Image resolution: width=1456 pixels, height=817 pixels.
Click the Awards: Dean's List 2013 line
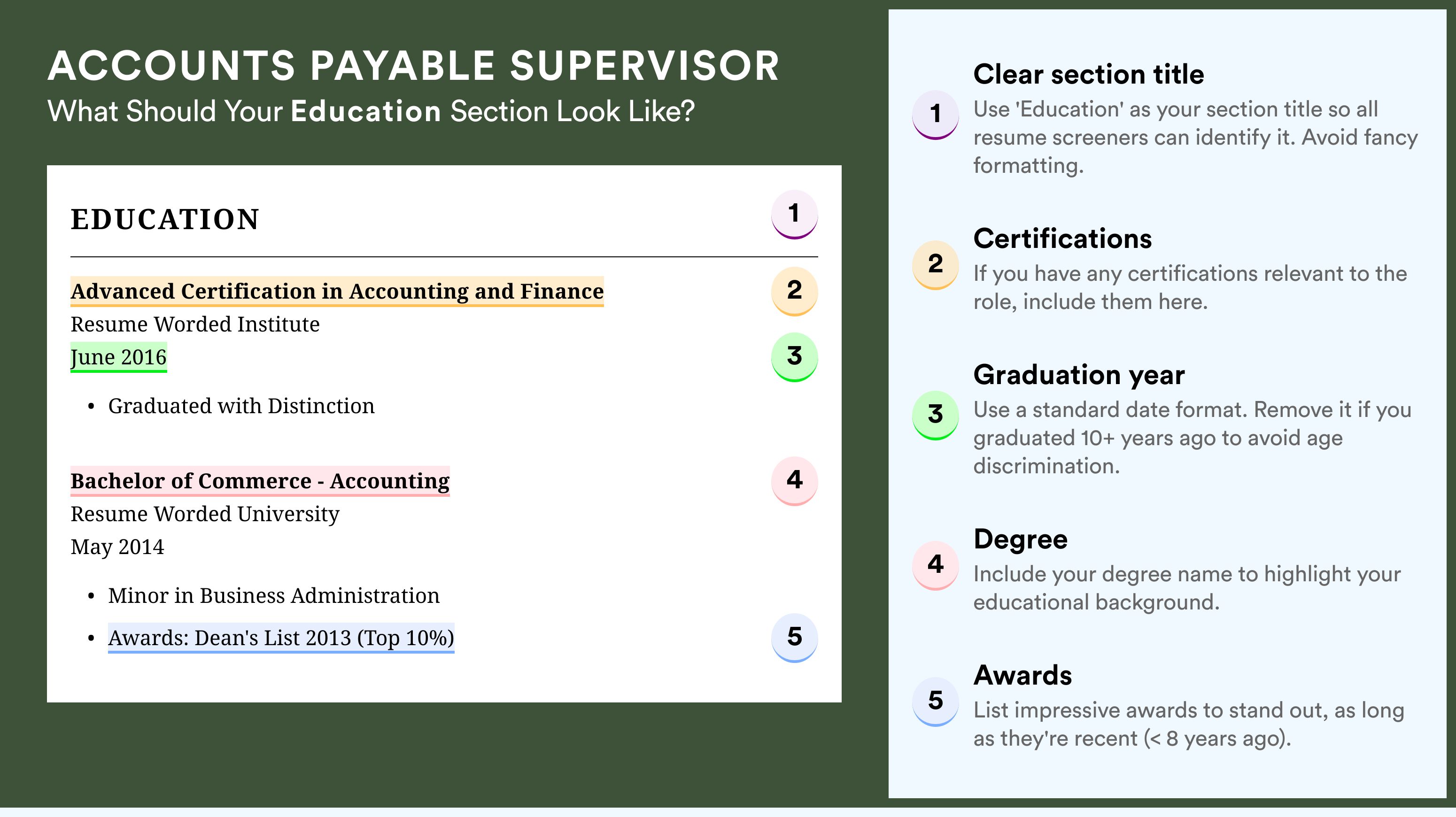coord(281,639)
